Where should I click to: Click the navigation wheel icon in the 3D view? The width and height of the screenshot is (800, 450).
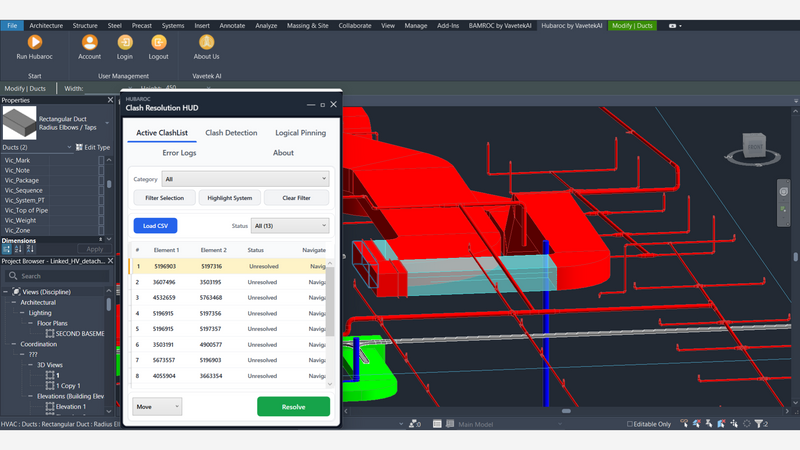[784, 192]
